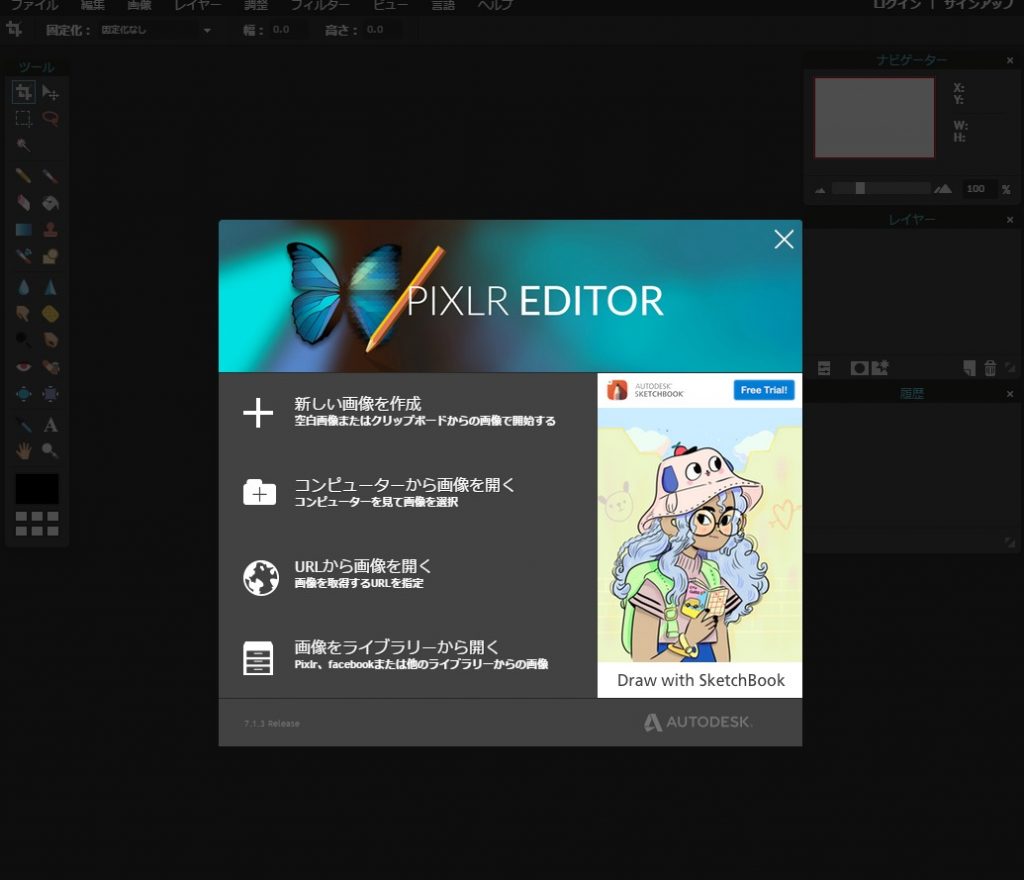Click the navigator zoom slider
This screenshot has height=880, width=1024.
880,188
